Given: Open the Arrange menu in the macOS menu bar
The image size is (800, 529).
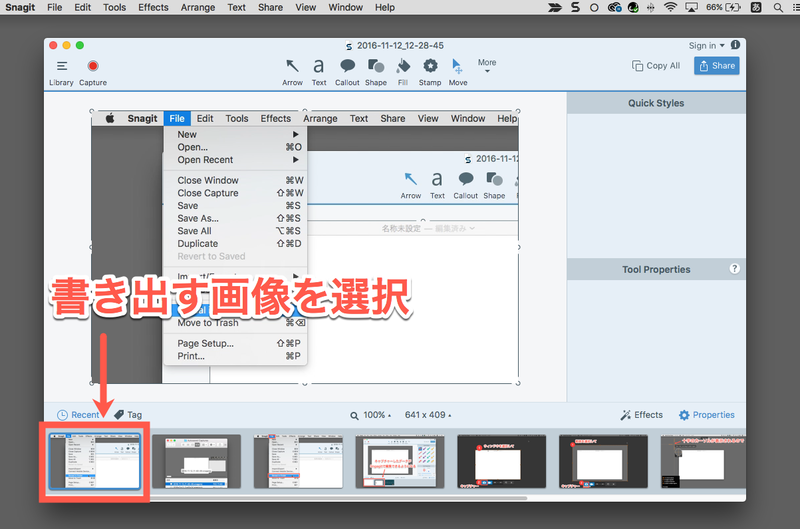Looking at the screenshot, I should click(x=198, y=7).
